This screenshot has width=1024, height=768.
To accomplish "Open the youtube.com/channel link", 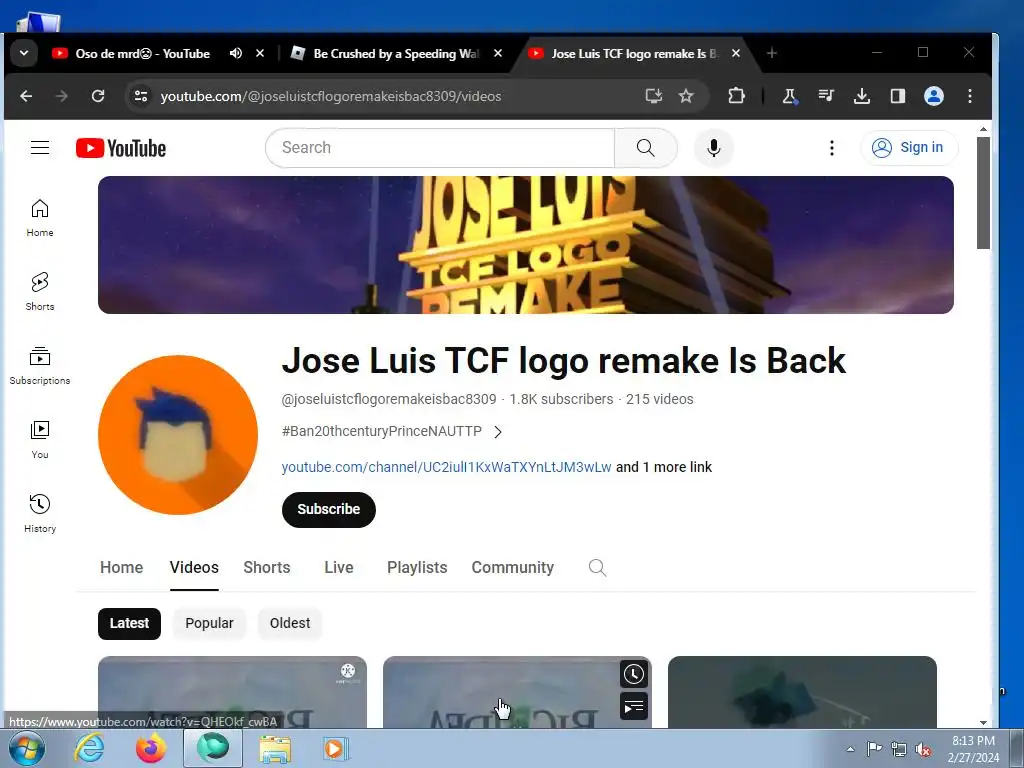I will click(x=446, y=467).
